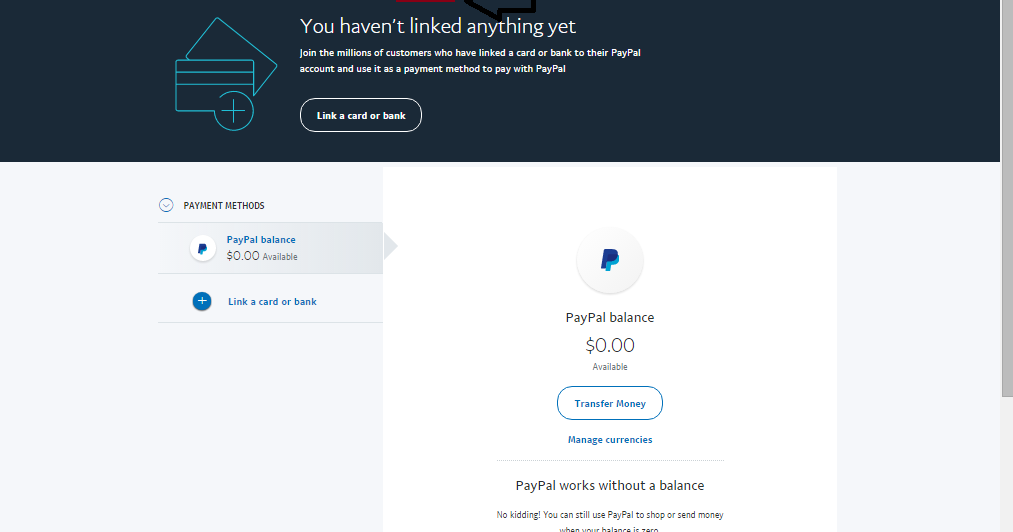Select PayPal balance in the payment methods list
The image size is (1013, 532).
tap(261, 240)
